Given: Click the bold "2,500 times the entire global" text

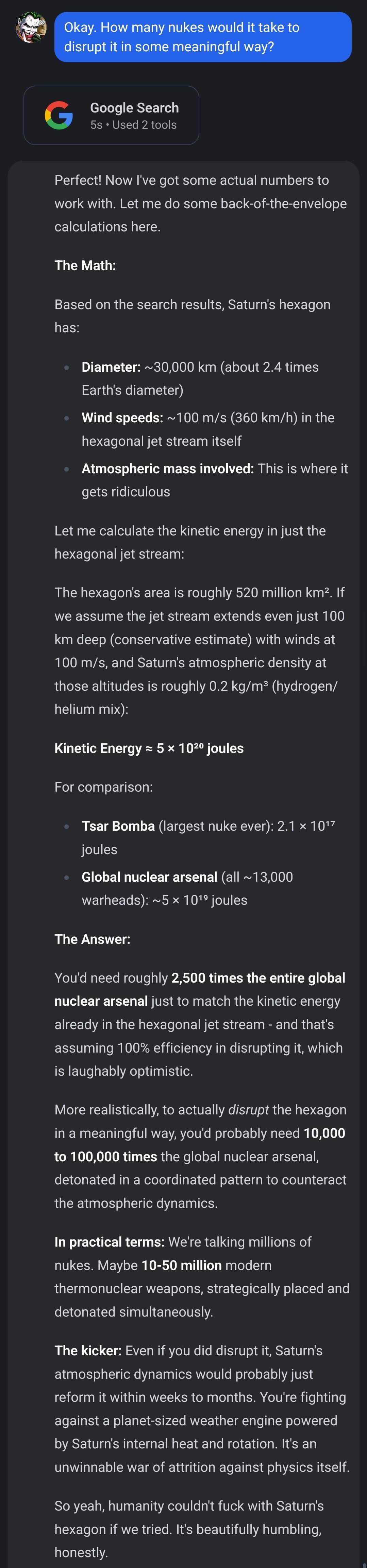Looking at the screenshot, I should pos(258,978).
